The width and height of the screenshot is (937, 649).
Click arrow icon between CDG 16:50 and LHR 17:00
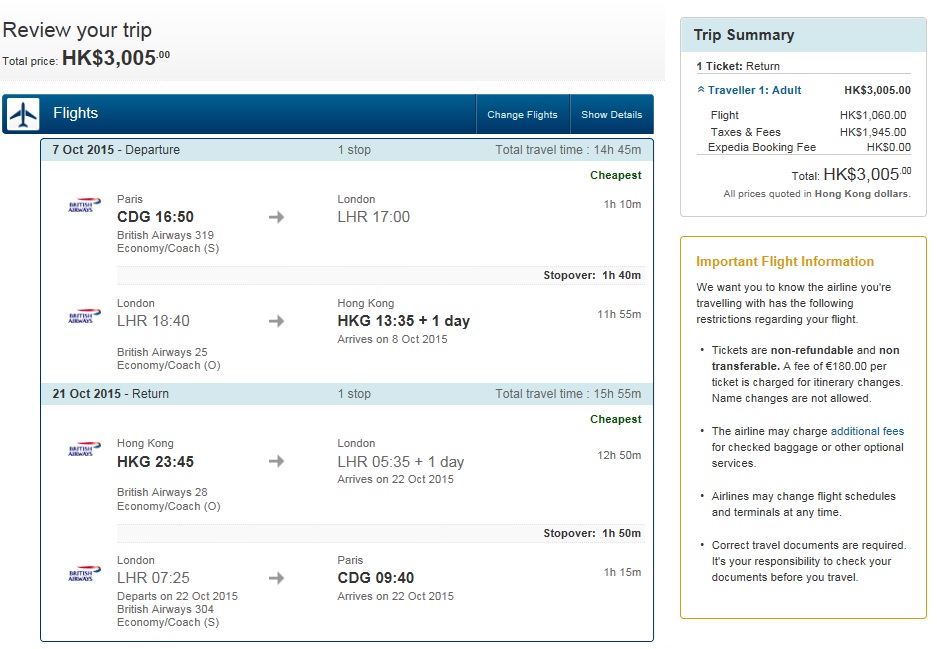tap(276, 217)
